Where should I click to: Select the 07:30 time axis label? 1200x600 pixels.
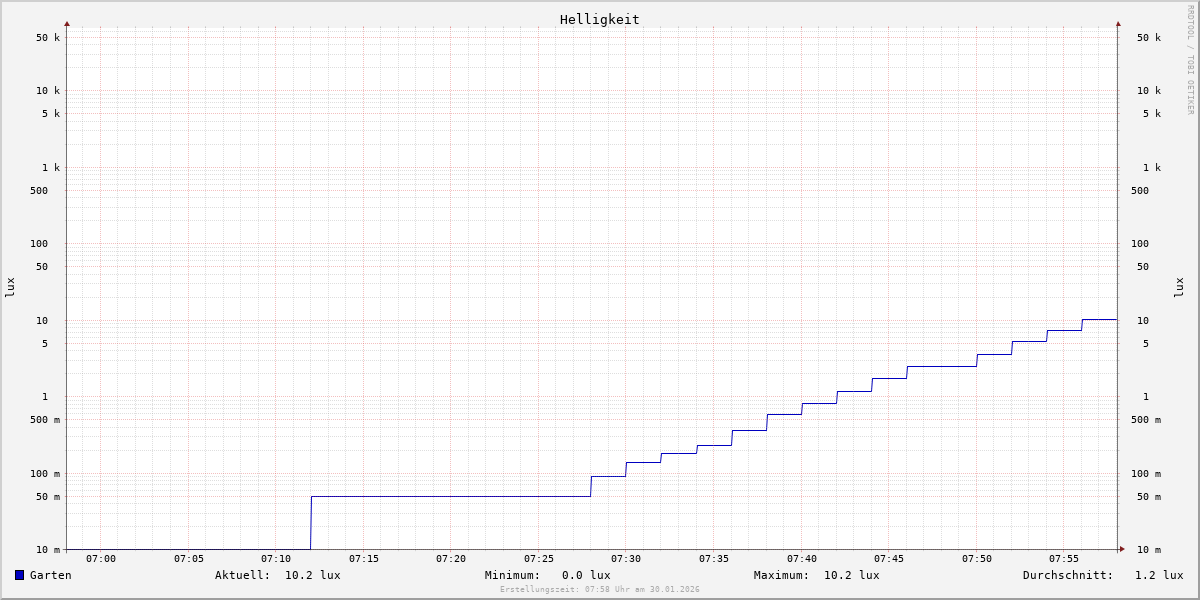tap(626, 559)
